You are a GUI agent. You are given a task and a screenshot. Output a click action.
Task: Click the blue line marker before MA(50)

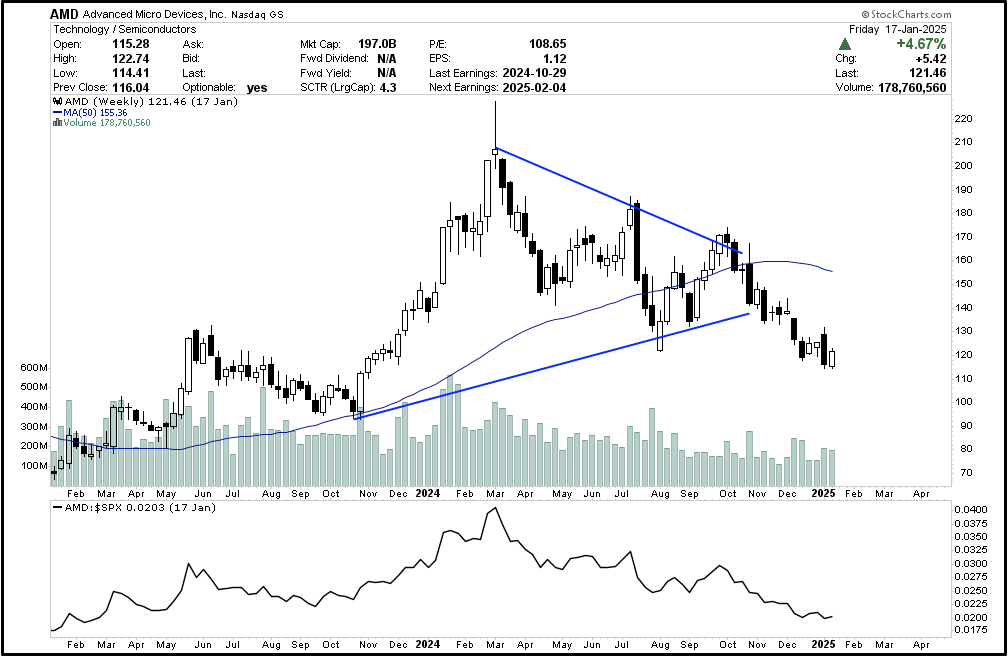58,113
